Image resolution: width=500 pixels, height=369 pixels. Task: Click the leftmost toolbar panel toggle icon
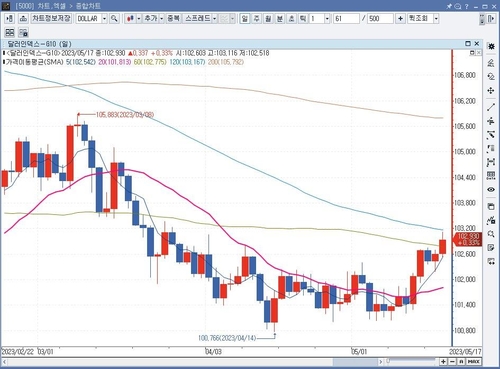tap(10, 19)
